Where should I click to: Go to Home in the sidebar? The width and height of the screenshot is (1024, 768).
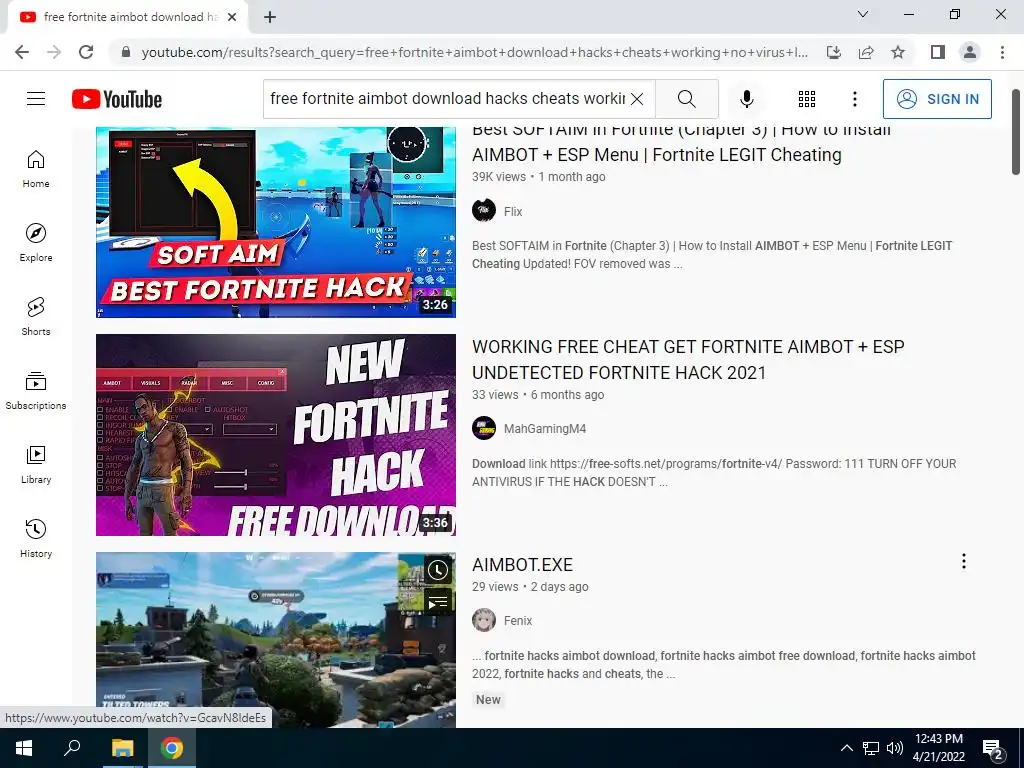coord(36,169)
